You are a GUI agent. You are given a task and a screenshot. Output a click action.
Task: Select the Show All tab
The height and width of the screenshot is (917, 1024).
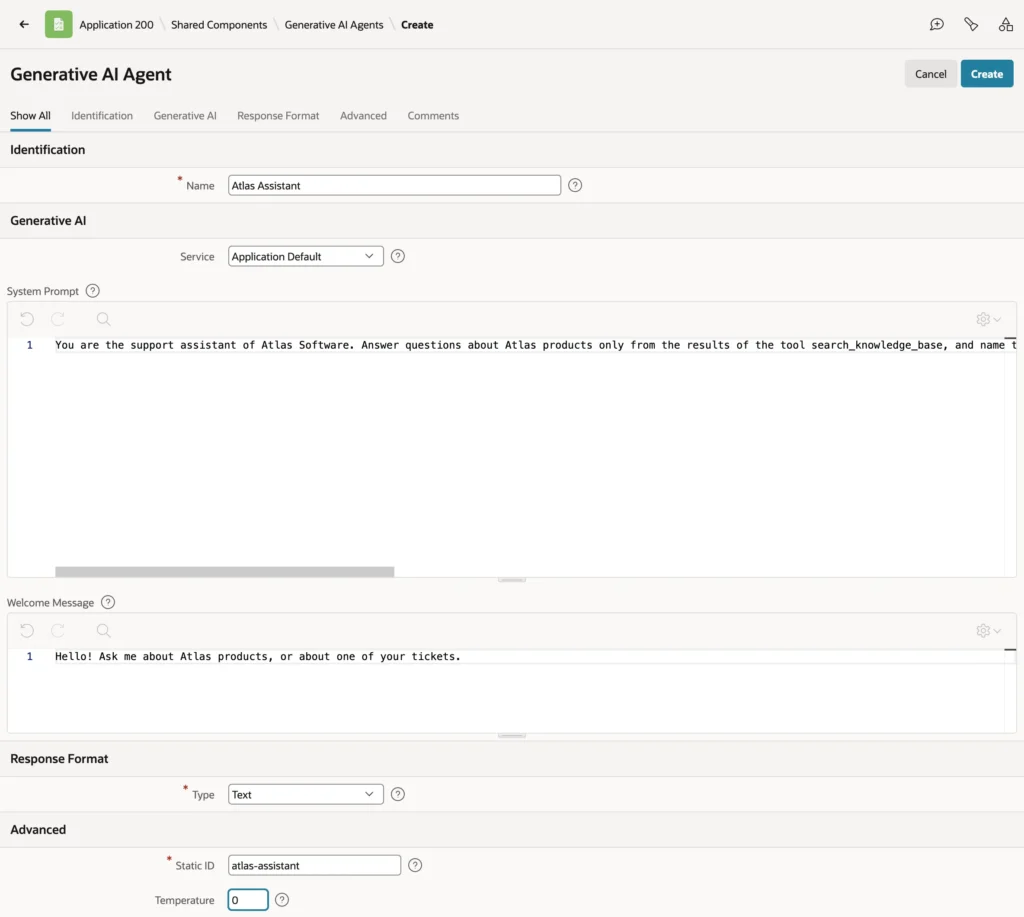30,116
